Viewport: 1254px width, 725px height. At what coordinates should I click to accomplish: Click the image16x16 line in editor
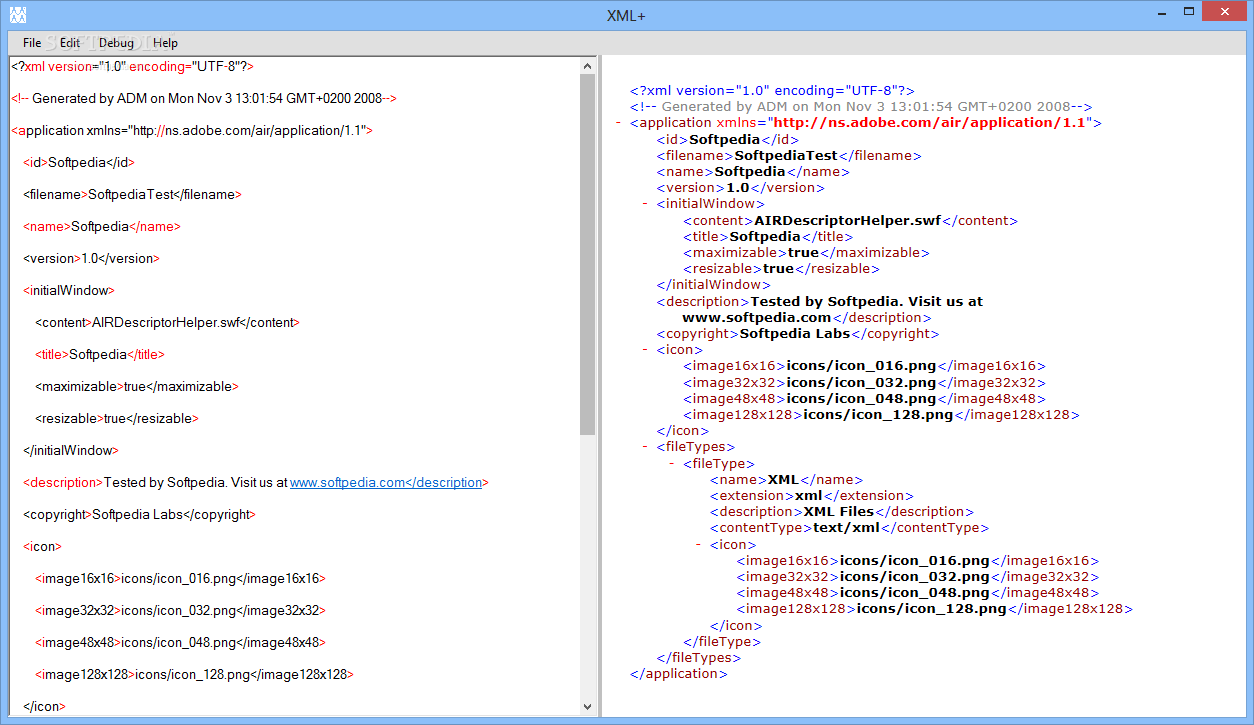click(180, 579)
